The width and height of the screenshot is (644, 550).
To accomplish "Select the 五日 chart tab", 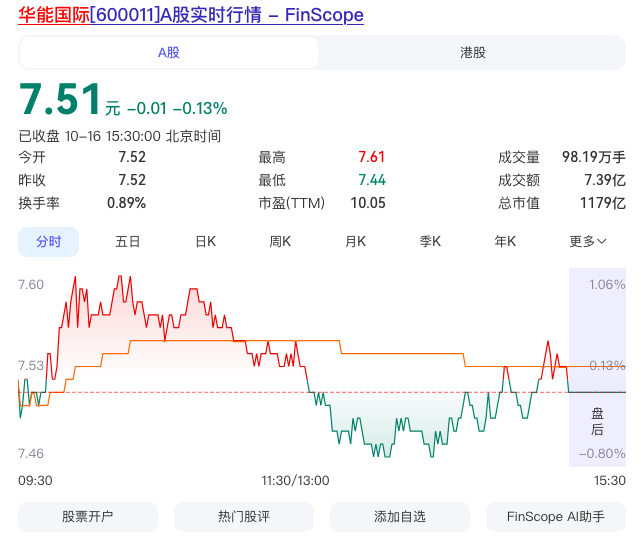I will coord(128,242).
